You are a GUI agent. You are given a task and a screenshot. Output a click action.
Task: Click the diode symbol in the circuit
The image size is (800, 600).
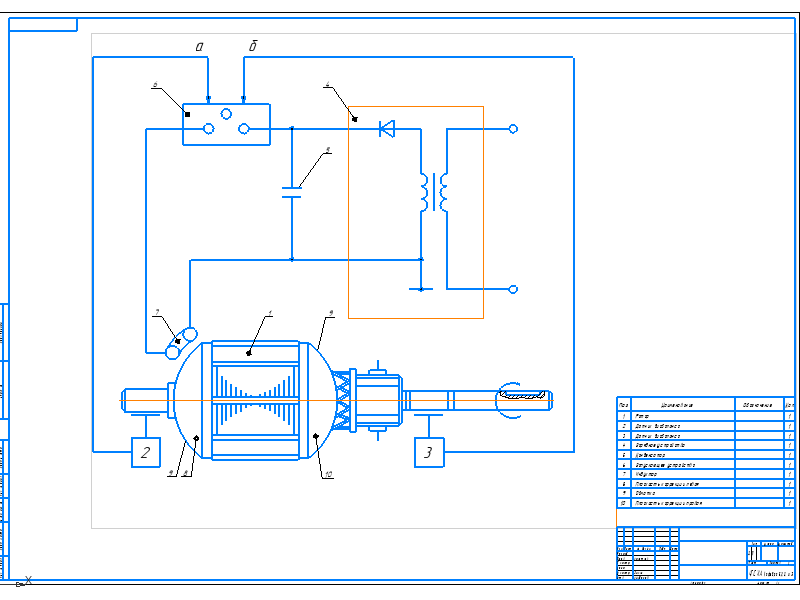point(386,128)
